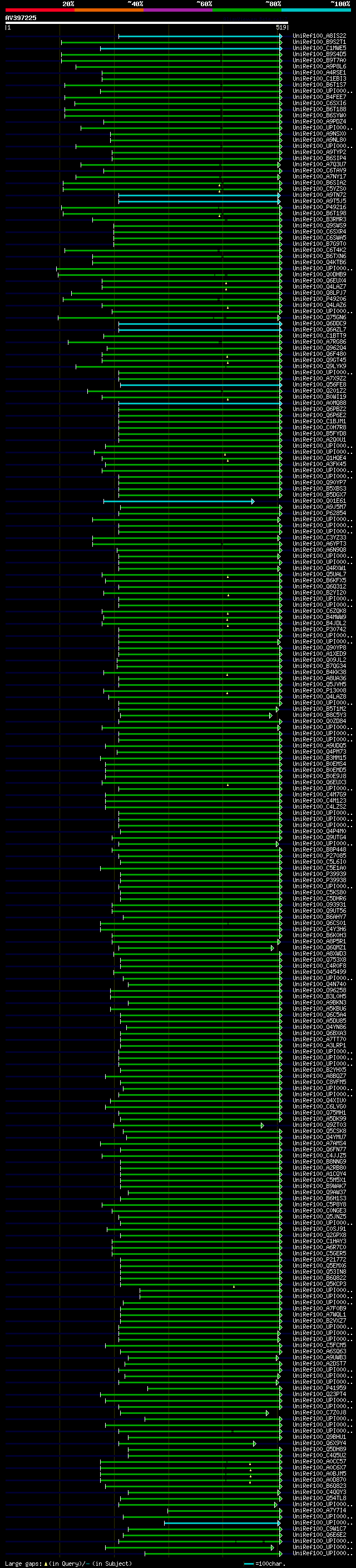Open hit UniRef100_A0MQ88
This screenshot has height=1568, width=356.
point(319,403)
